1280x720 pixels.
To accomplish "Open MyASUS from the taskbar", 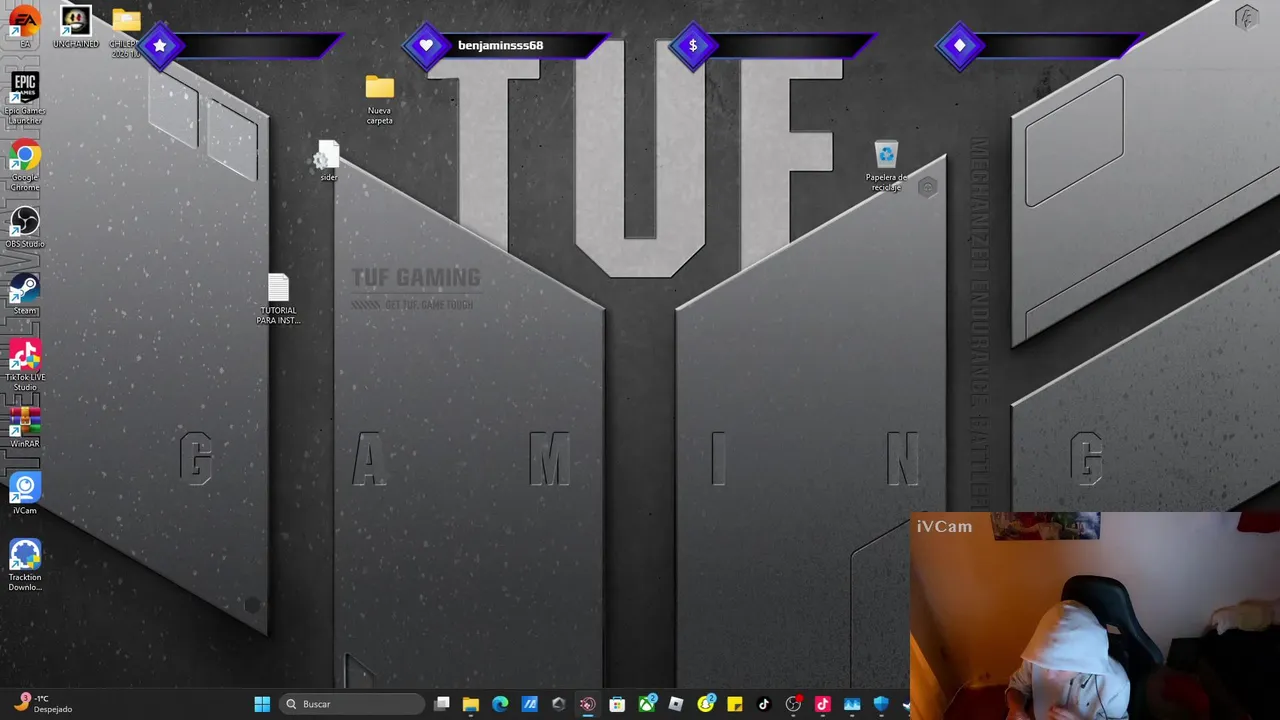I will coord(529,704).
